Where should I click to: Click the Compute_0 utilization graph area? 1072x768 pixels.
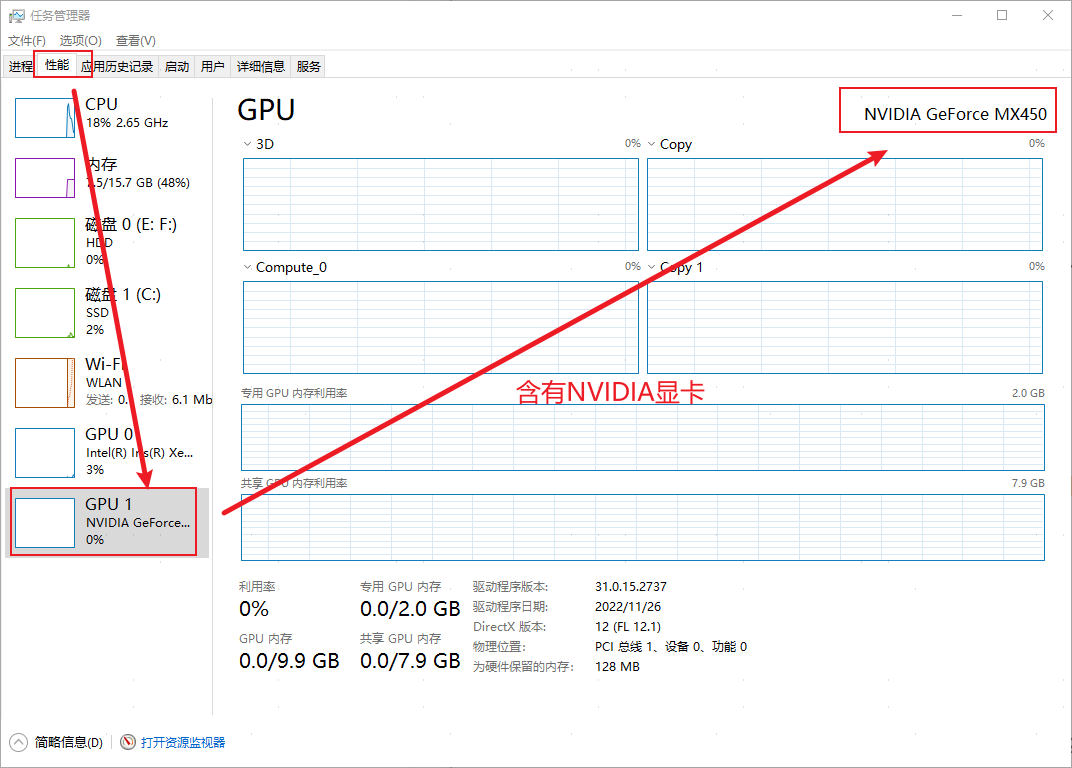coord(441,328)
